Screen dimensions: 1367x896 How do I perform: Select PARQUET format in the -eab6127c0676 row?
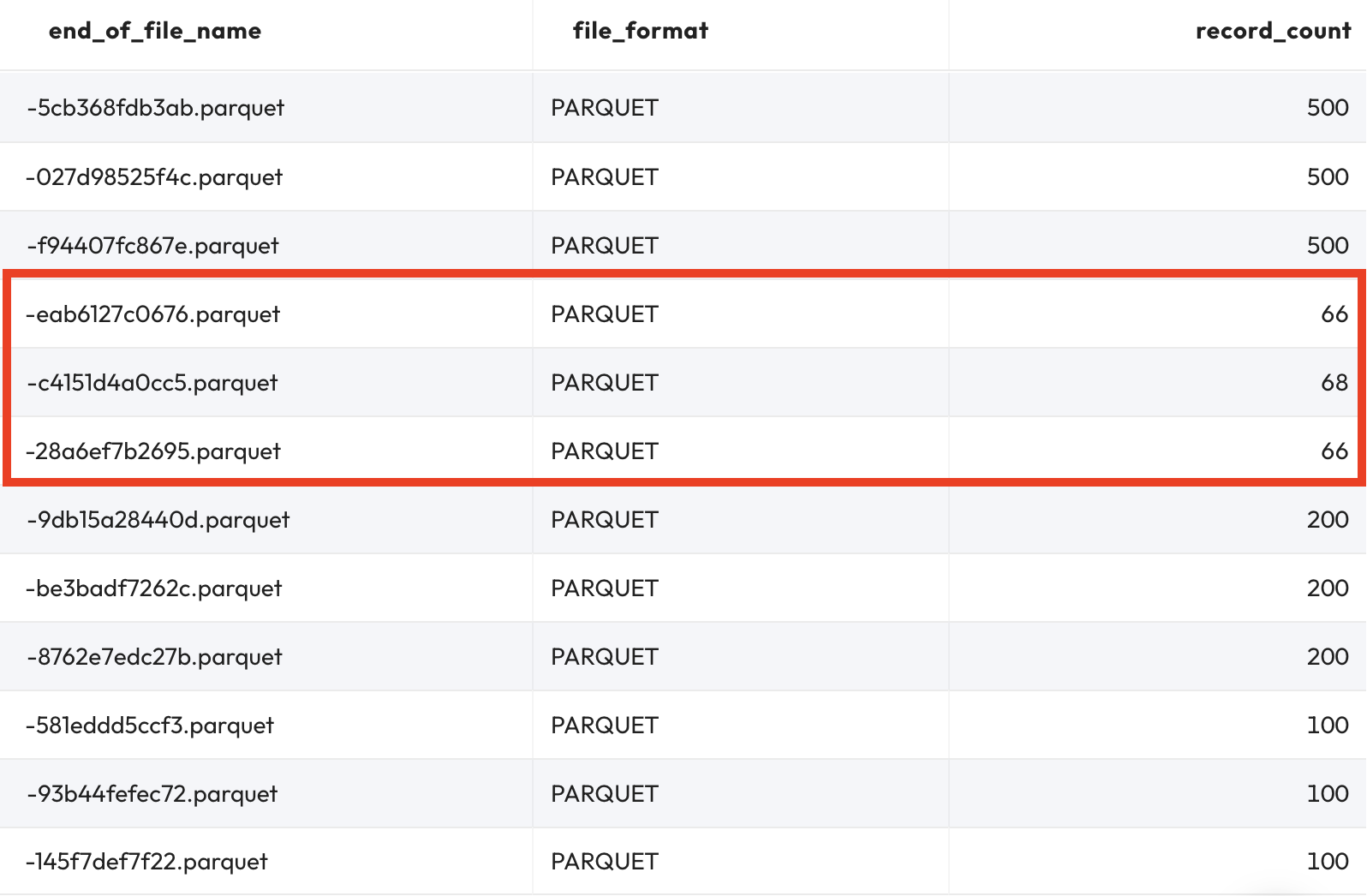click(x=605, y=314)
